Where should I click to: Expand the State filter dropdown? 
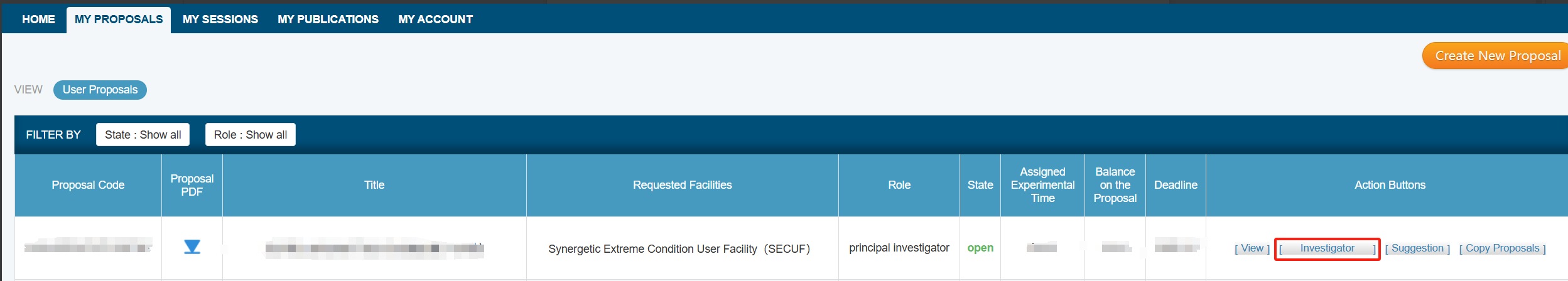coord(143,135)
